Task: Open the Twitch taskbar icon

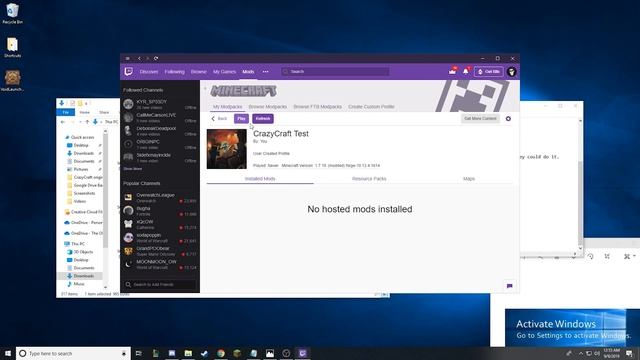Action: pyautogui.click(x=302, y=353)
